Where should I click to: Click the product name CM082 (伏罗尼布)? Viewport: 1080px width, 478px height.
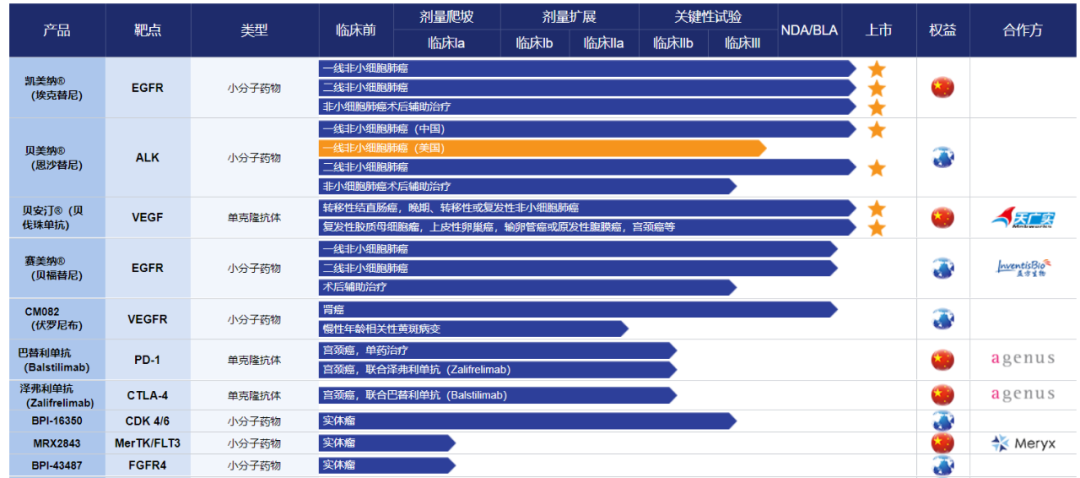(x=52, y=319)
